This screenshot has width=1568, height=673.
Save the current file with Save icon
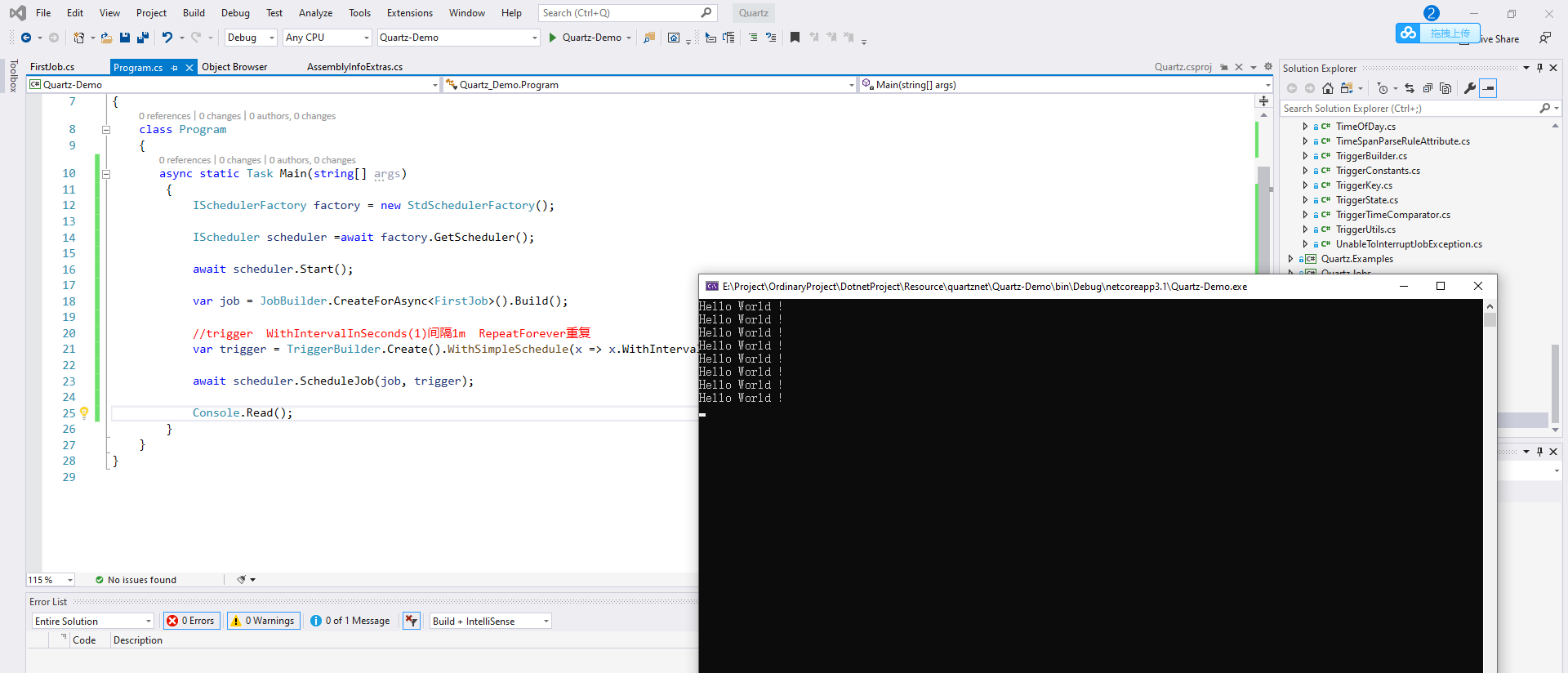[x=125, y=38]
